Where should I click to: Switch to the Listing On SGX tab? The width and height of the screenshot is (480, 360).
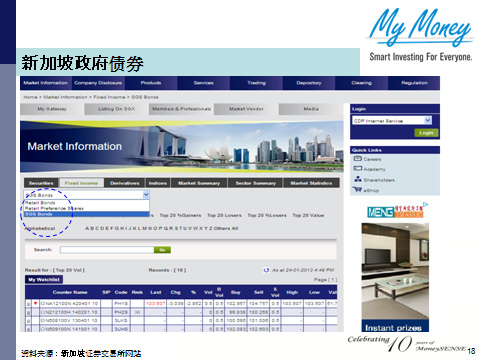[116, 109]
